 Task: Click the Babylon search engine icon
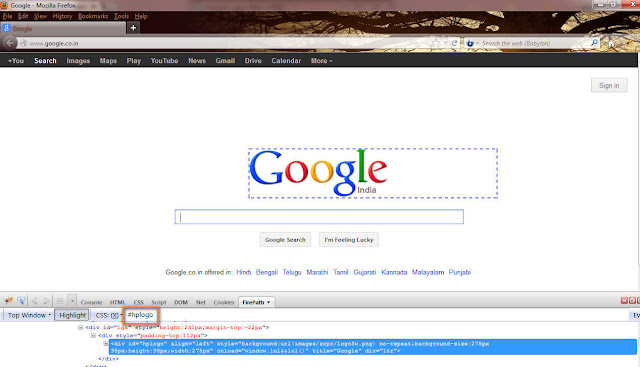pos(470,43)
